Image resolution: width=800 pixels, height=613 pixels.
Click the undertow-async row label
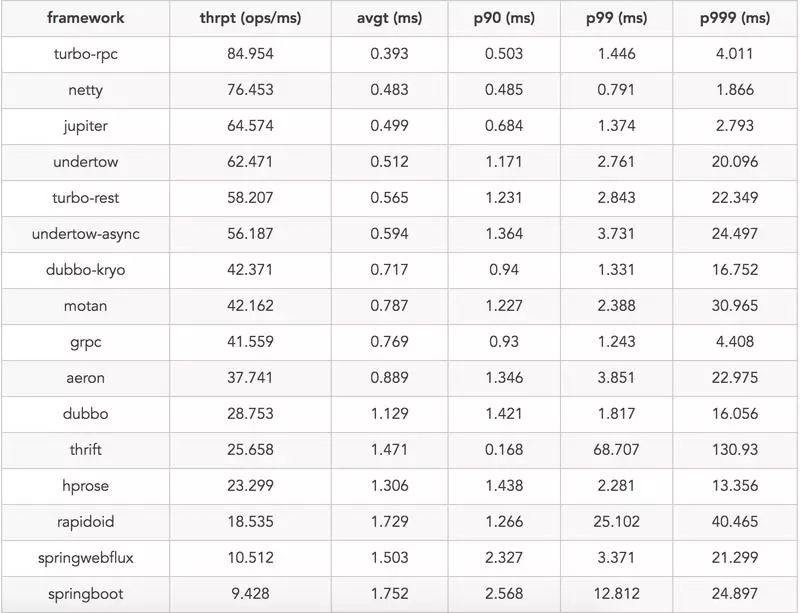point(86,234)
